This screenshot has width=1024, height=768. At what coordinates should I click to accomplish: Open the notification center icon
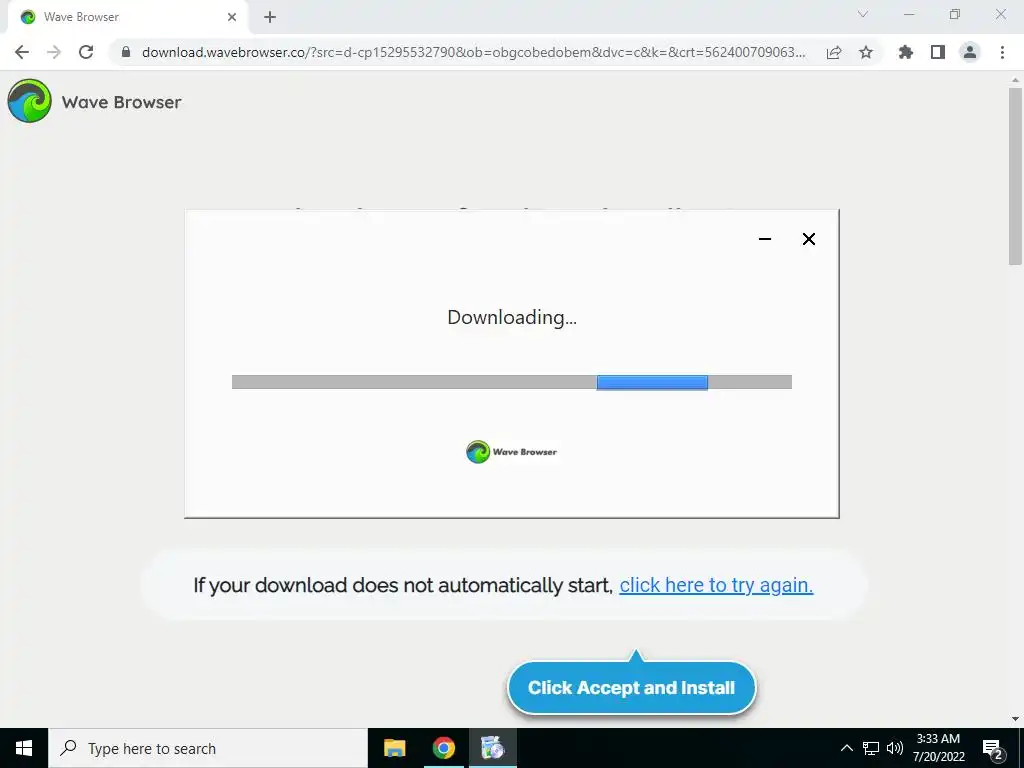[x=993, y=749]
